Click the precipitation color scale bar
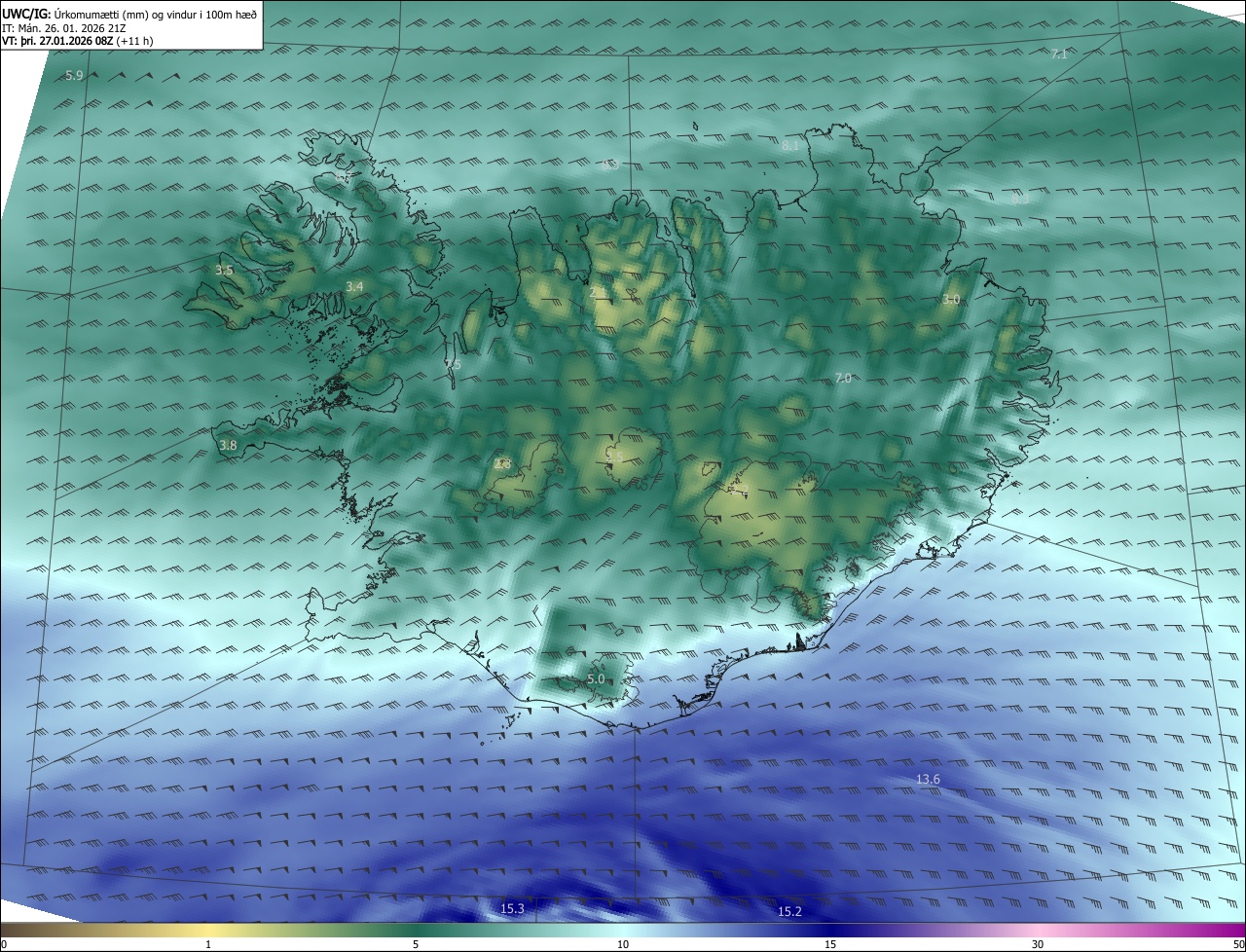 point(623,931)
